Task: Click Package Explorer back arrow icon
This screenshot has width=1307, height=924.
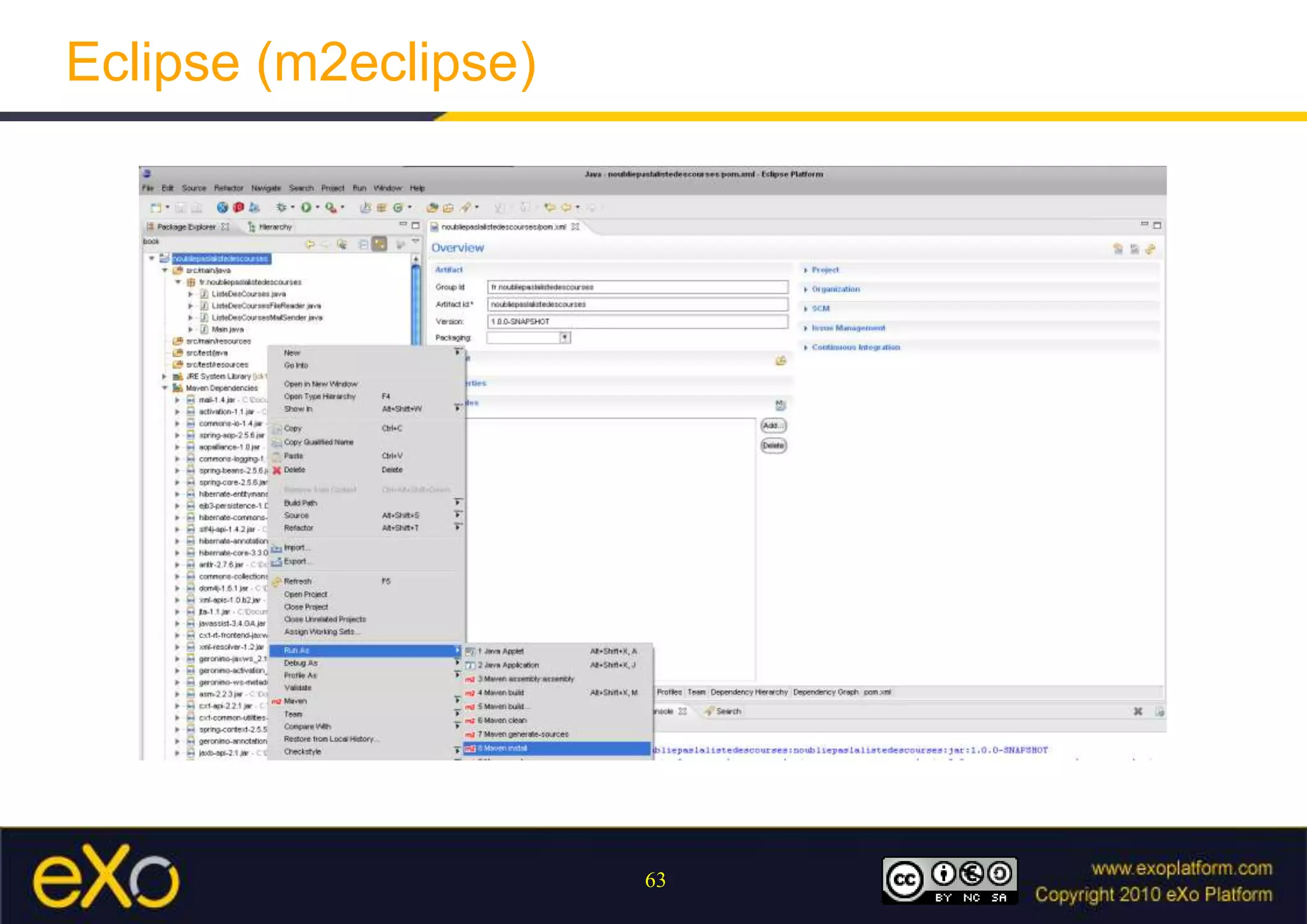Action: point(310,244)
